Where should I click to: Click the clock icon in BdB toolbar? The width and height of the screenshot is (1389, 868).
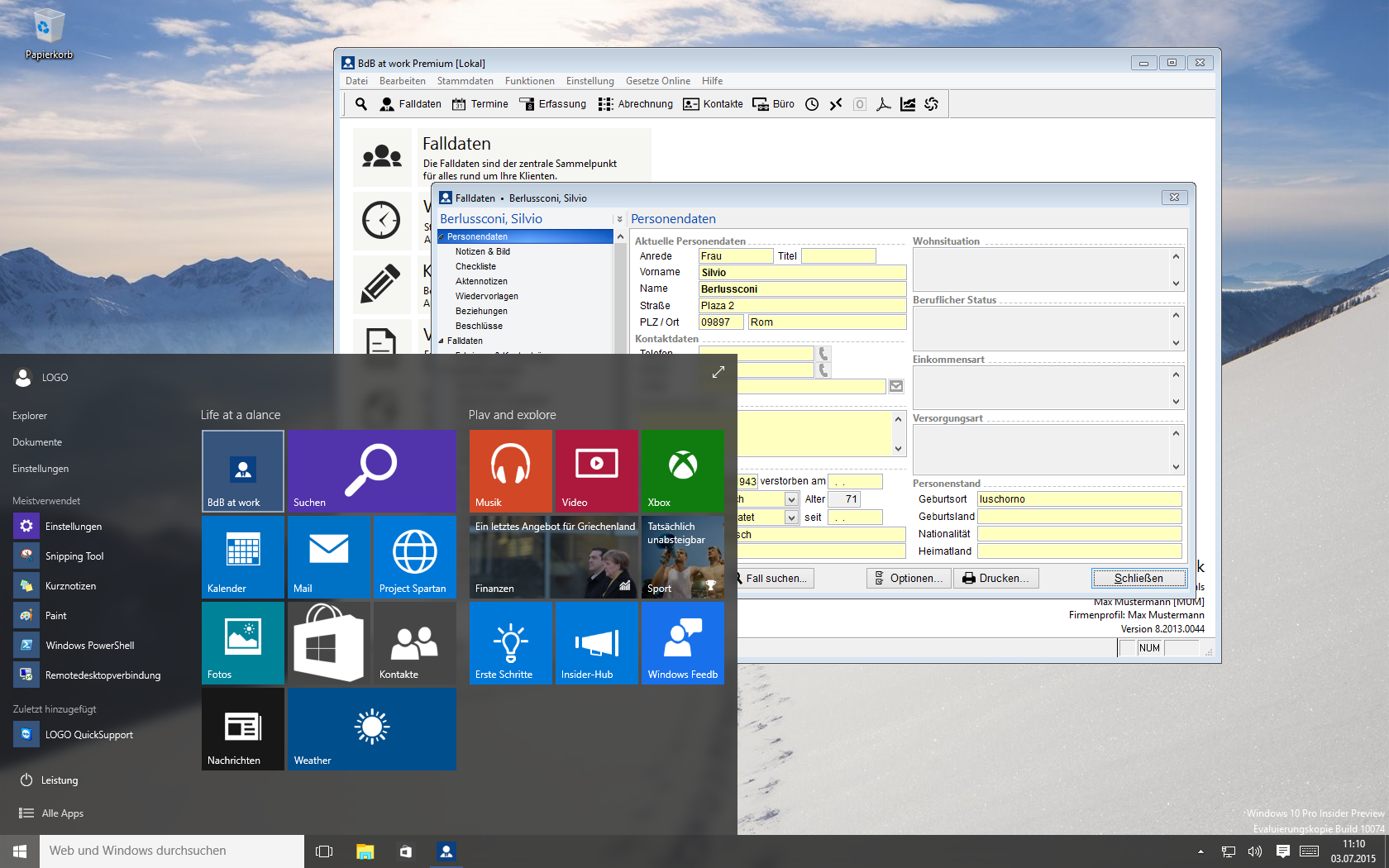[812, 104]
